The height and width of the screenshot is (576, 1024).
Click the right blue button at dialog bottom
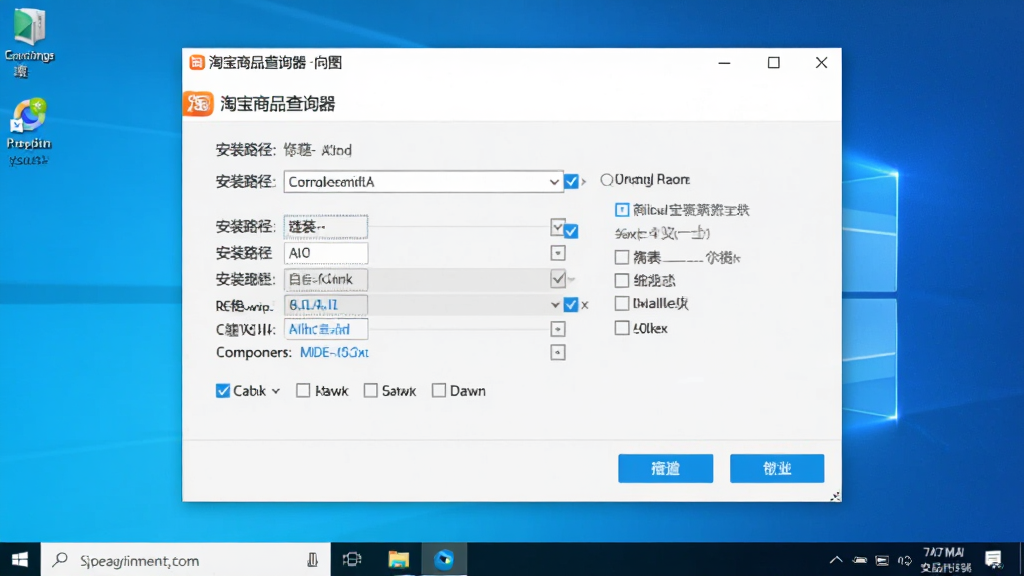coord(777,468)
